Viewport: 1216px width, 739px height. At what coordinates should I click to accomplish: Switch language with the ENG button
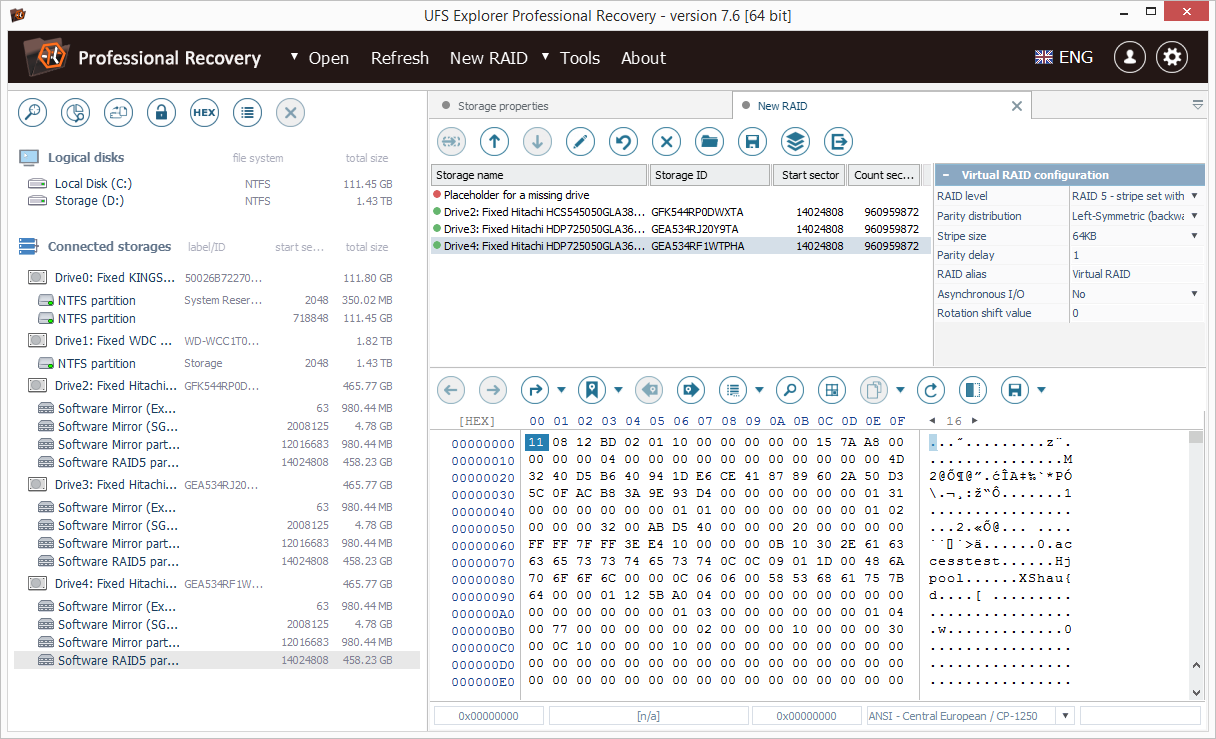pos(1064,57)
